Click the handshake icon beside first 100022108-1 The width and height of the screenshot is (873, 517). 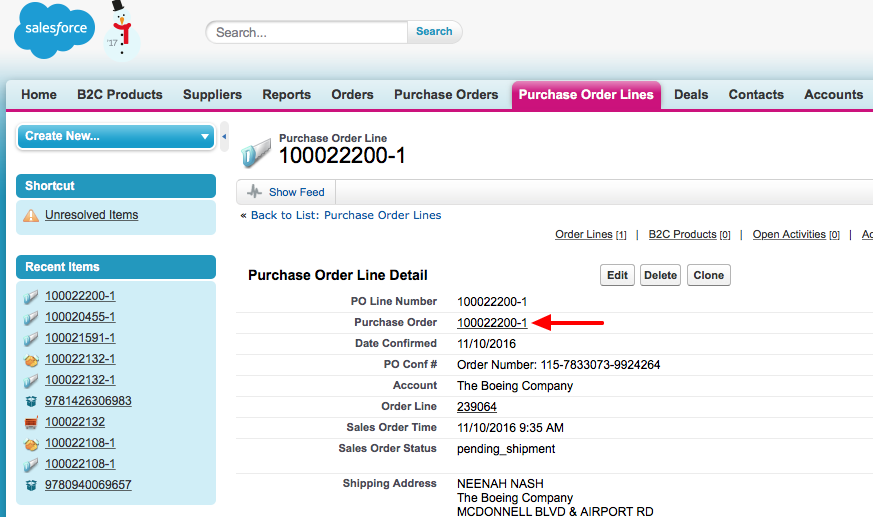(x=31, y=444)
